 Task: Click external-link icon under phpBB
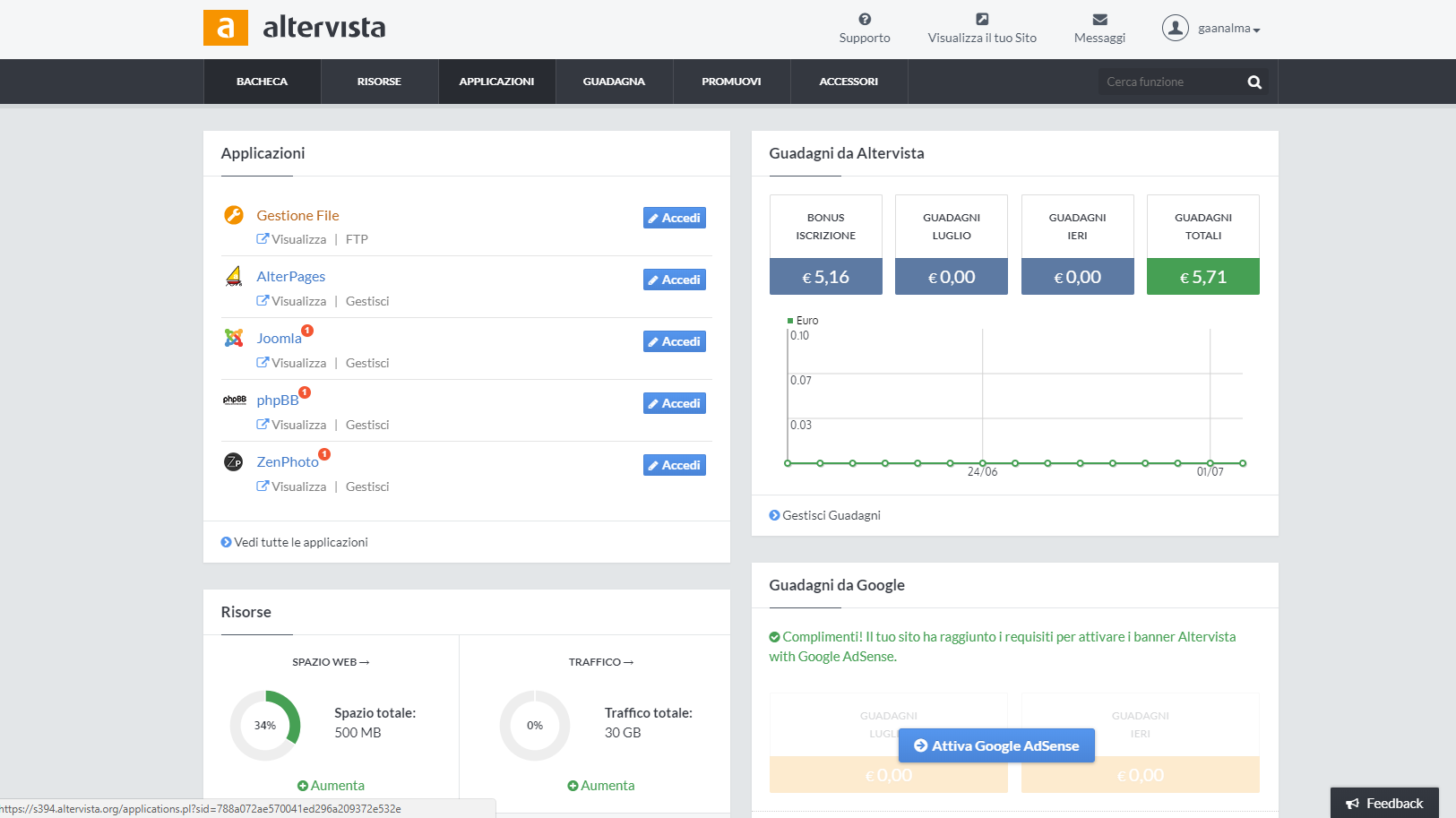click(263, 425)
